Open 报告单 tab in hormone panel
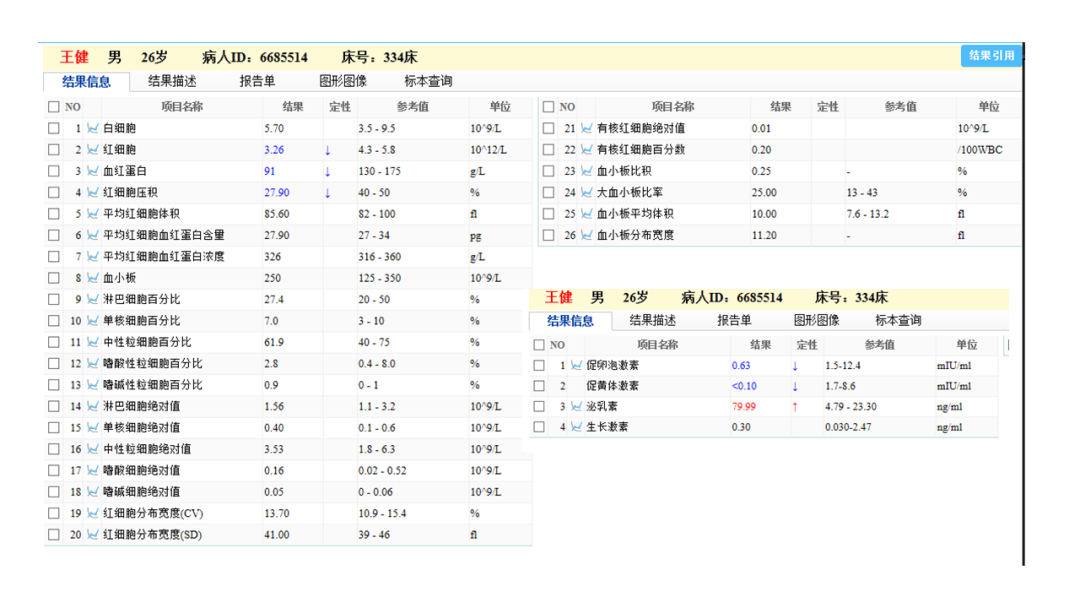The height and width of the screenshot is (608, 1080). tap(734, 320)
